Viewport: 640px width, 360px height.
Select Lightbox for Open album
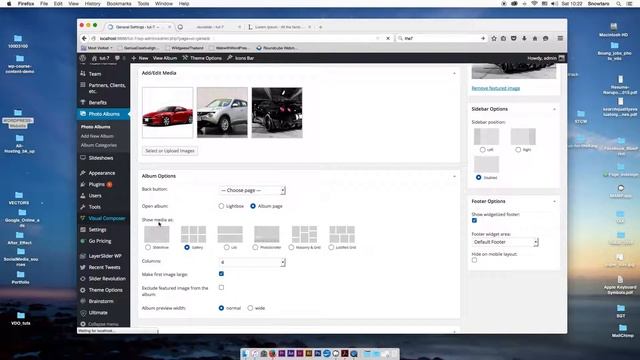(221, 206)
